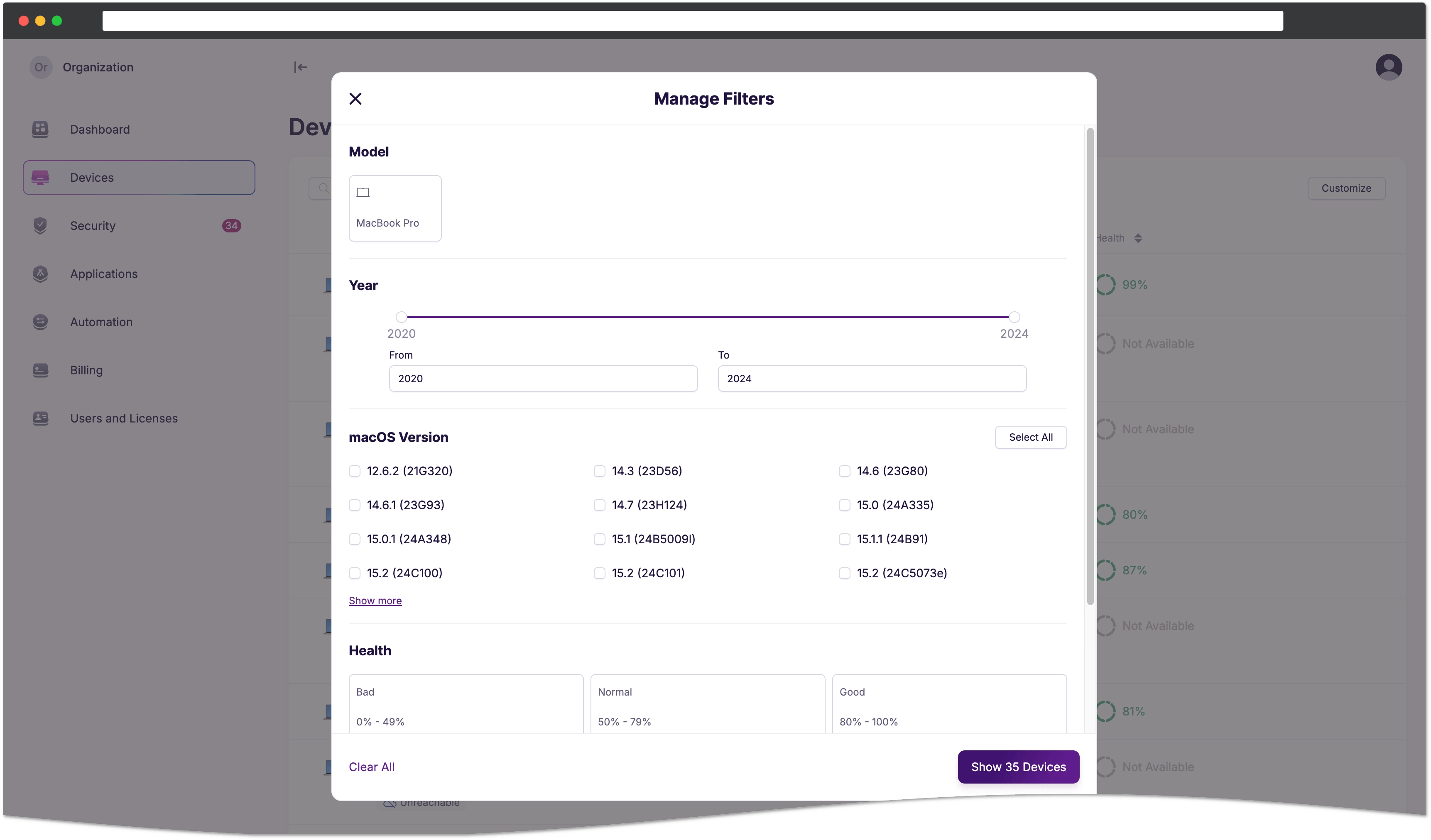
Task: Open Applications from the sidebar
Action: coord(139,273)
